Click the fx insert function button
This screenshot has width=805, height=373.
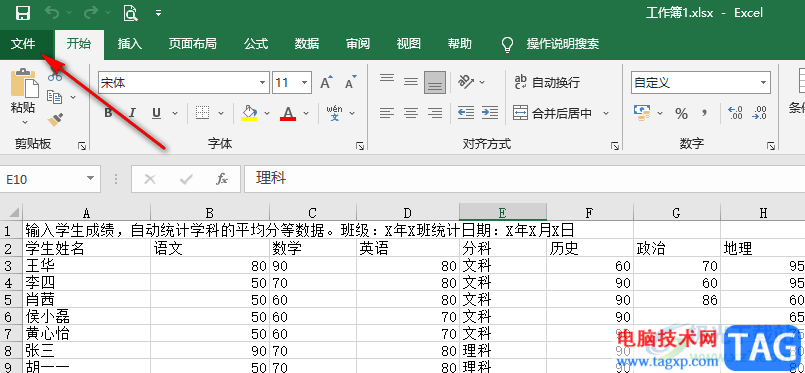[x=222, y=179]
